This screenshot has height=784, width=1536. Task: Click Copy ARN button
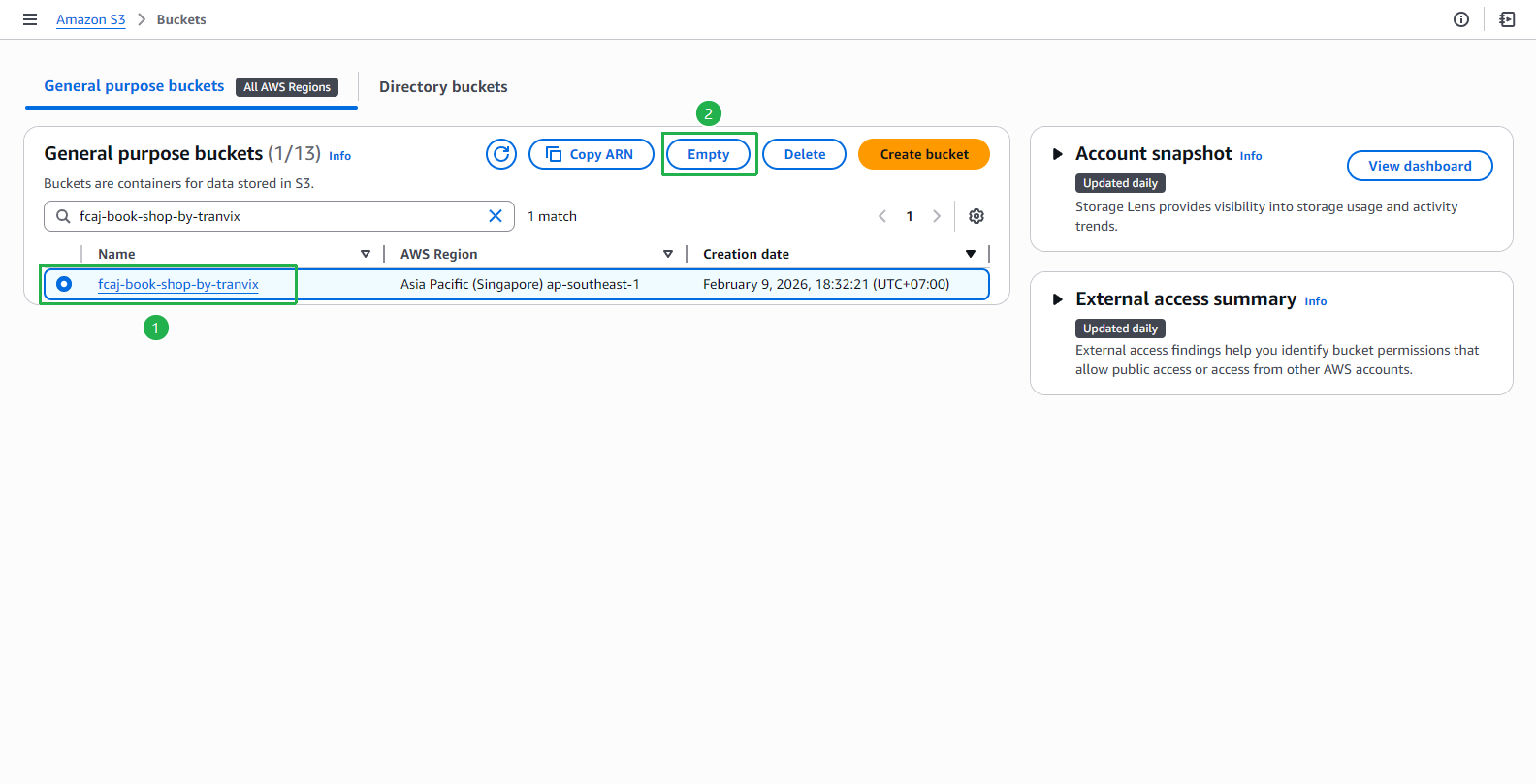pyautogui.click(x=592, y=154)
